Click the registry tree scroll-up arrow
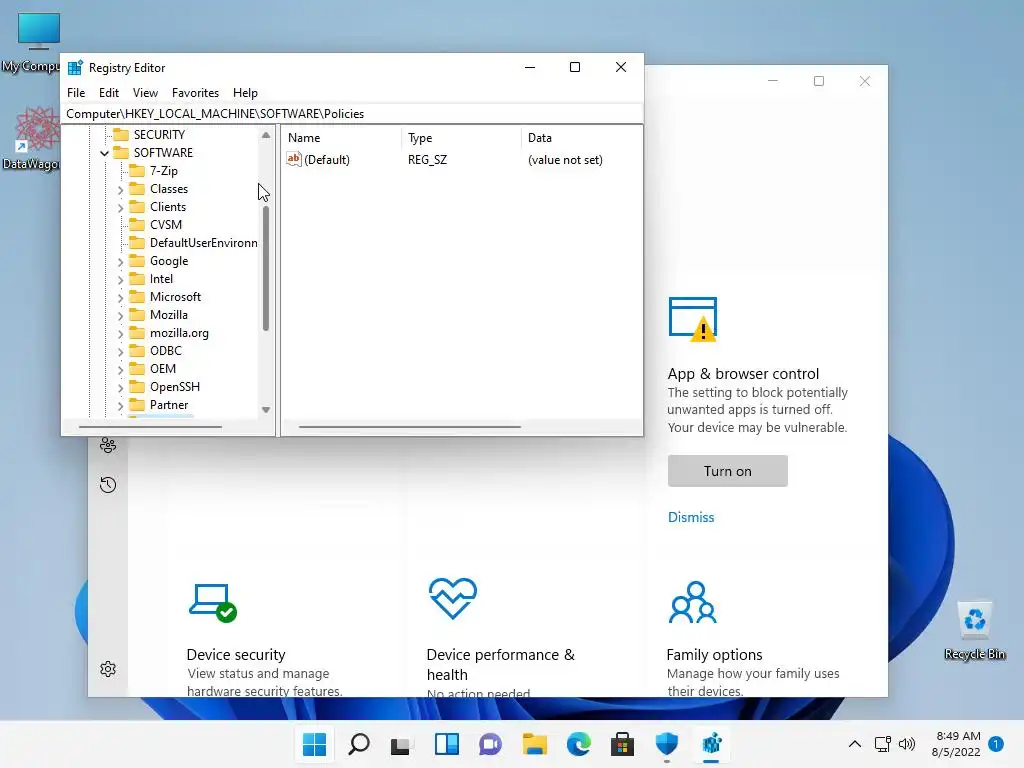This screenshot has width=1024, height=768. [266, 135]
